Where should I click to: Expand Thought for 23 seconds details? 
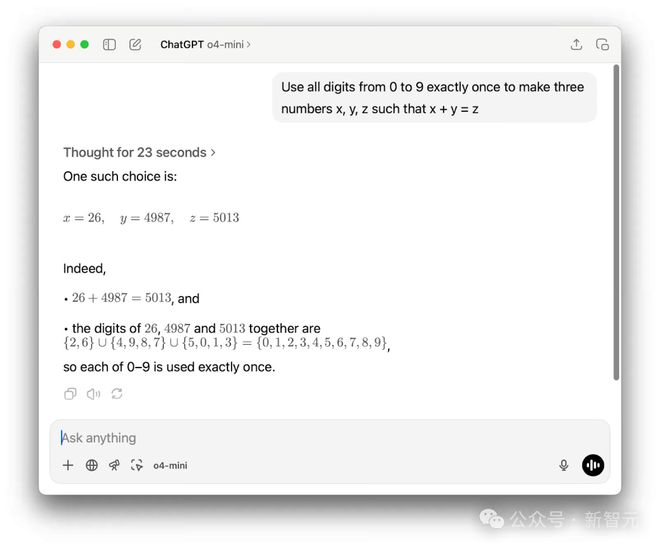click(139, 152)
